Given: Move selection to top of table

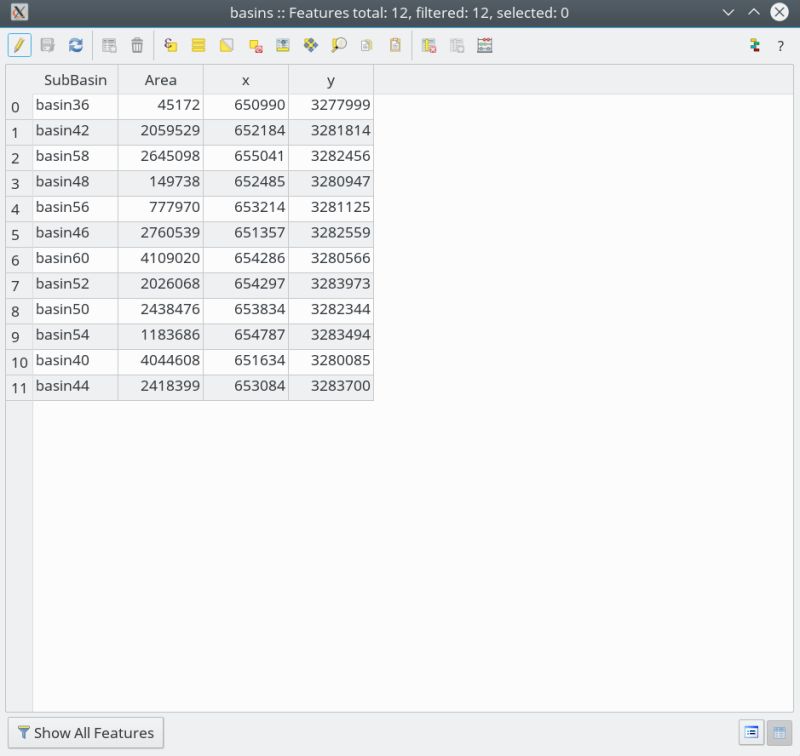Looking at the screenshot, I should click(x=281, y=45).
